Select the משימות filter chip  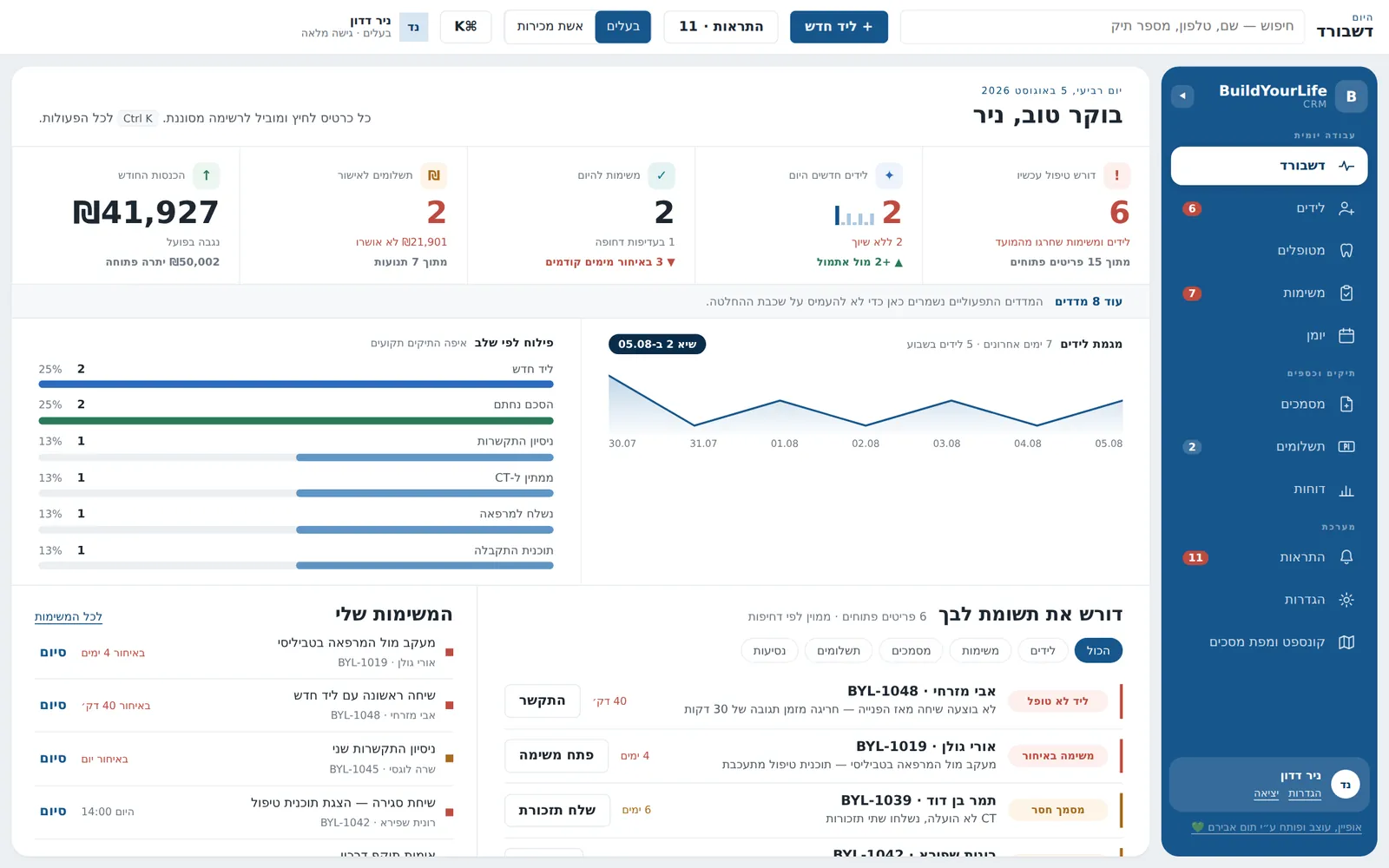(x=980, y=651)
